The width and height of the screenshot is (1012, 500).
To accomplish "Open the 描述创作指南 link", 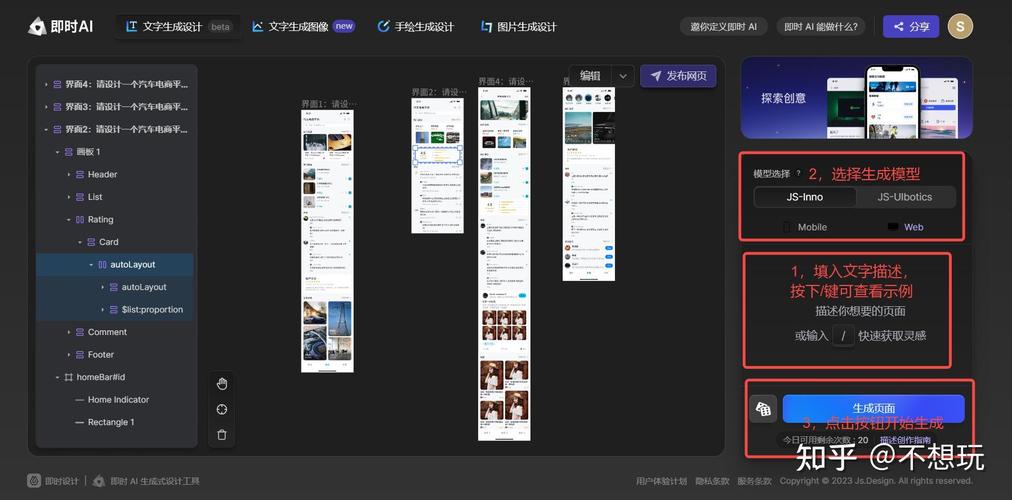I will point(905,440).
